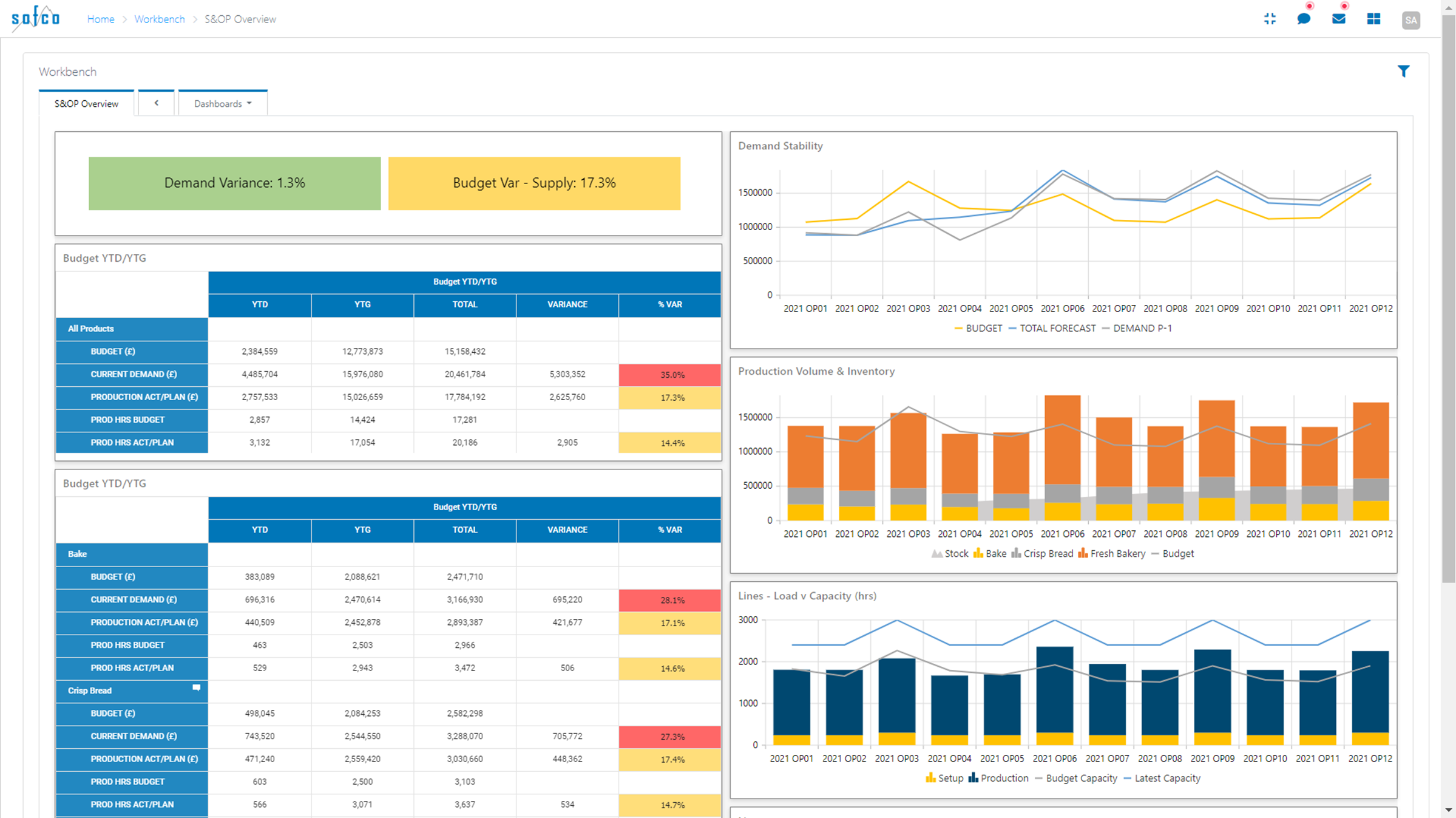The height and width of the screenshot is (818, 1456).
Task: Open the comment icon on the Crisp Bread row
Action: tap(196, 688)
